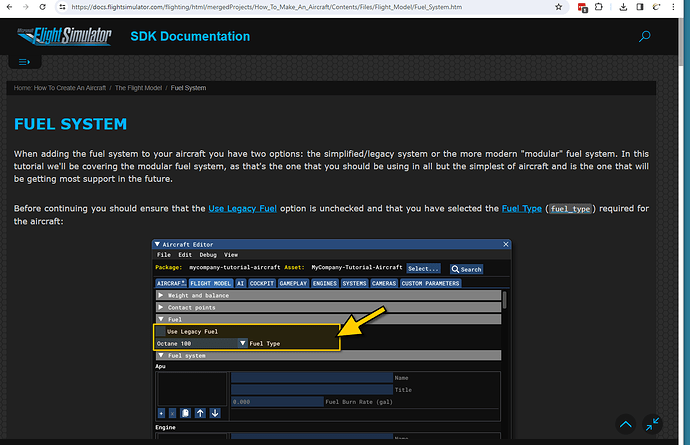Click the Microsoft Flight Simulator logo
The width and height of the screenshot is (690, 445).
[x=64, y=36]
